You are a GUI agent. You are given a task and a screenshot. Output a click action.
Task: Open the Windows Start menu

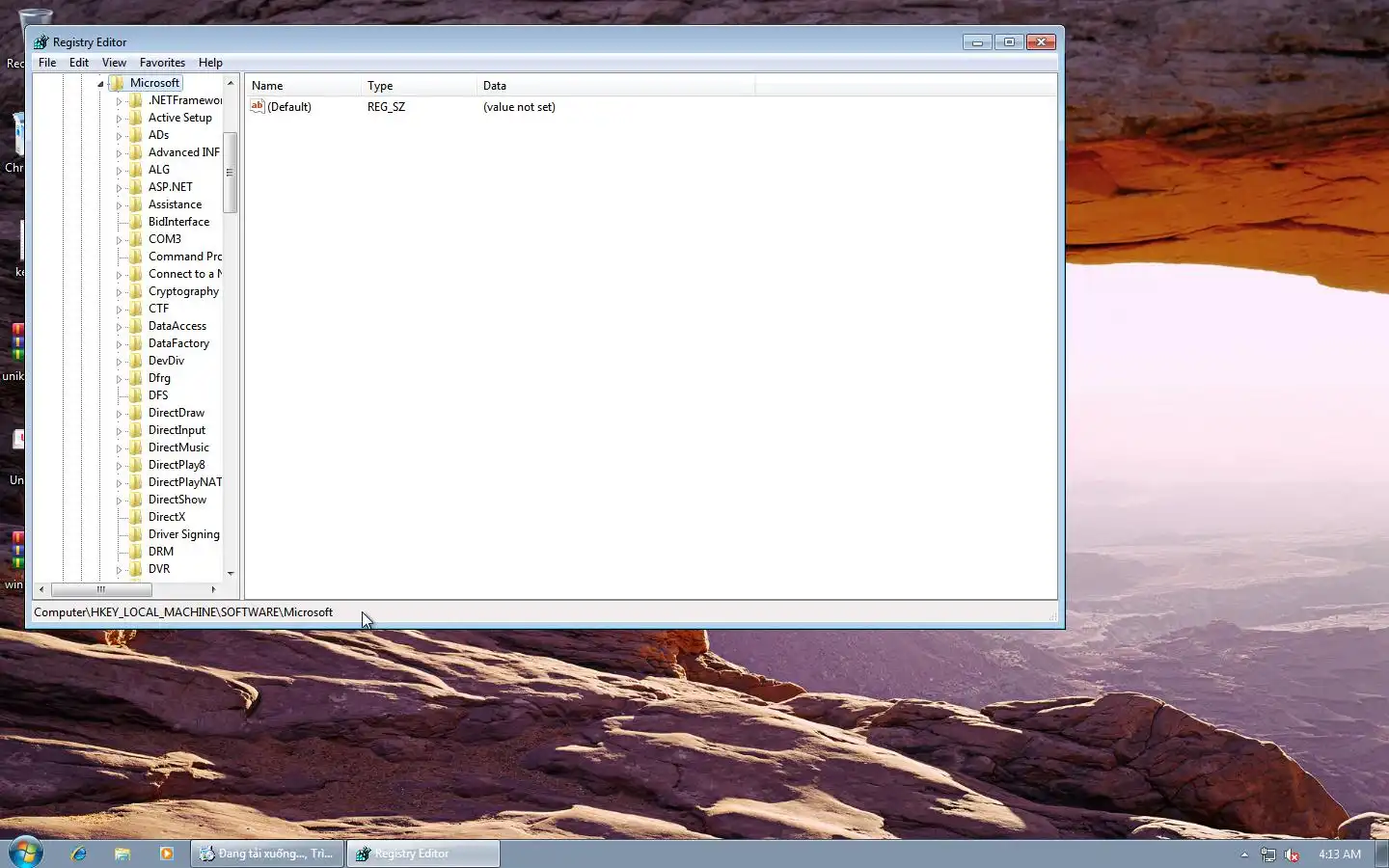point(26,853)
